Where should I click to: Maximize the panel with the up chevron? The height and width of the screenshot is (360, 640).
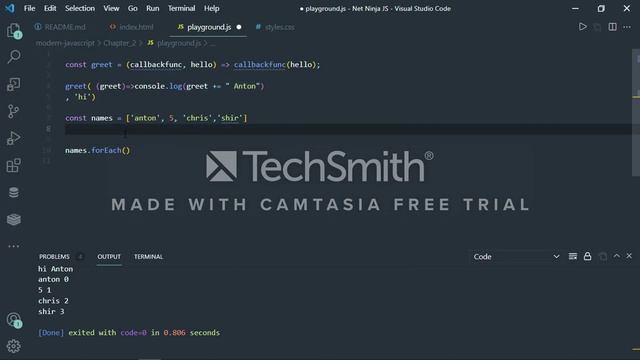coord(616,256)
